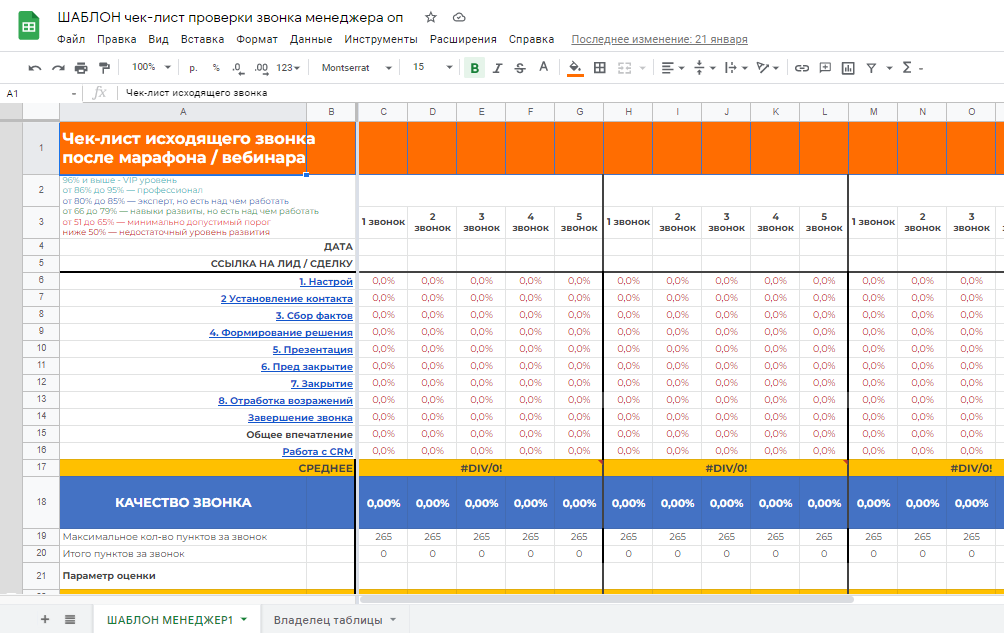Viewport: 1004px width, 633px height.
Task: Click the merge cells icon
Action: click(x=624, y=68)
